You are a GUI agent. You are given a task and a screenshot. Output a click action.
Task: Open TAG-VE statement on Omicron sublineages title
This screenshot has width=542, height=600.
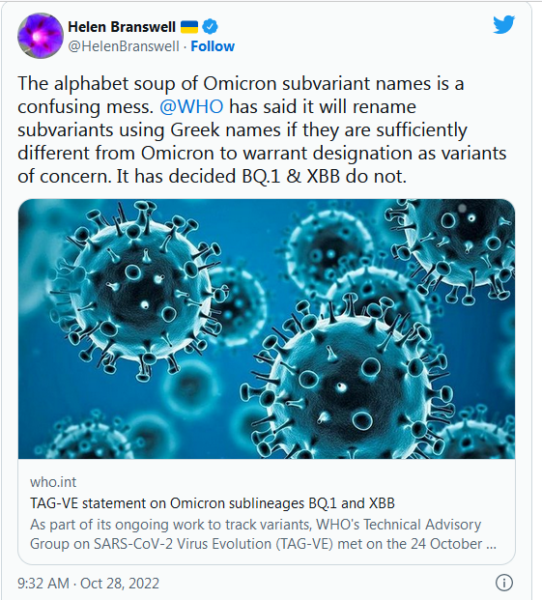pos(212,503)
